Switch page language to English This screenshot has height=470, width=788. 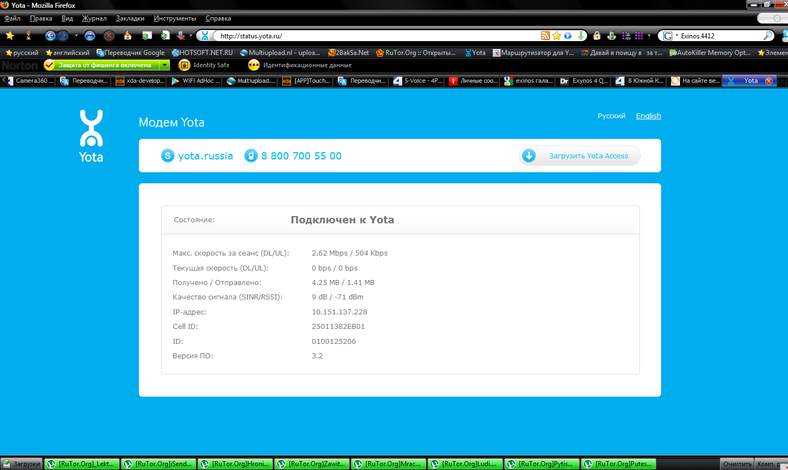coord(648,116)
